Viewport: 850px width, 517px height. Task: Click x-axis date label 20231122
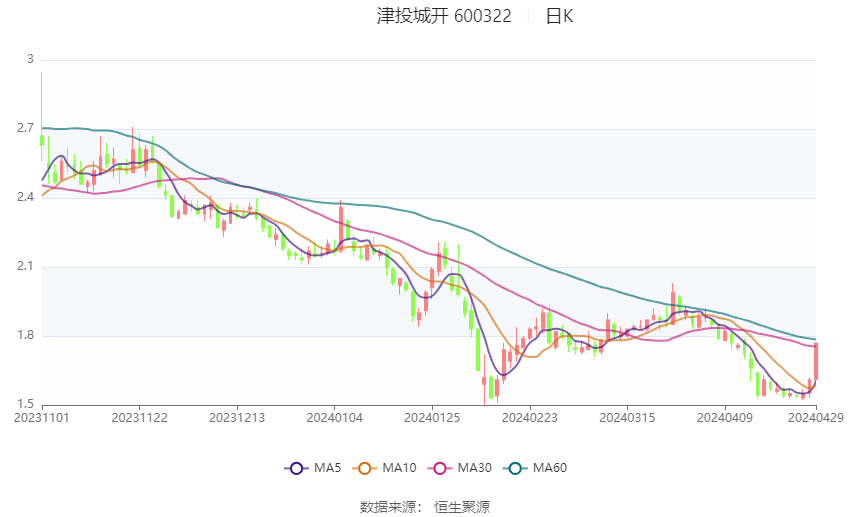(x=139, y=418)
